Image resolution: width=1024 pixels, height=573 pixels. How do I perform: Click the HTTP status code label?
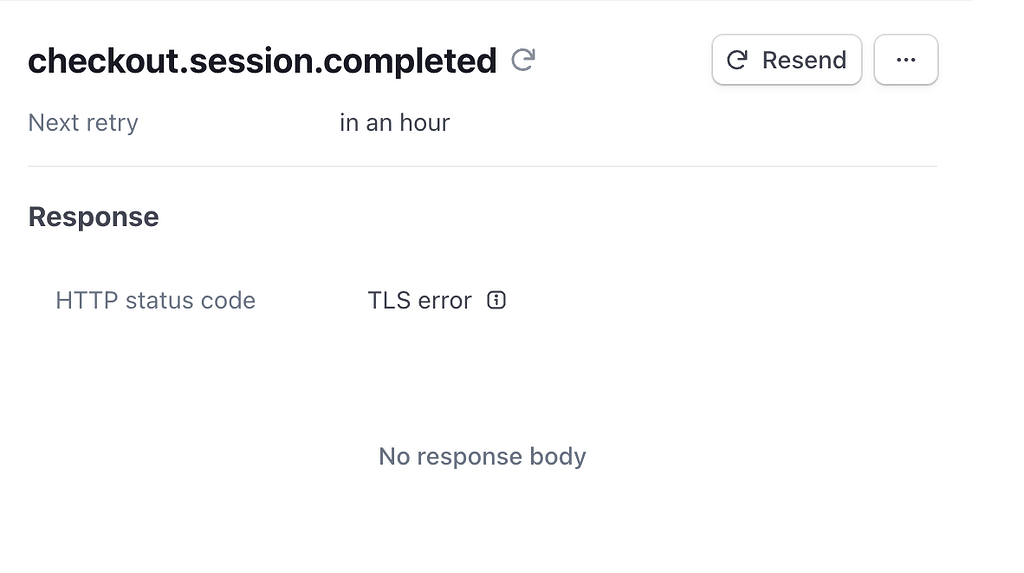point(155,301)
